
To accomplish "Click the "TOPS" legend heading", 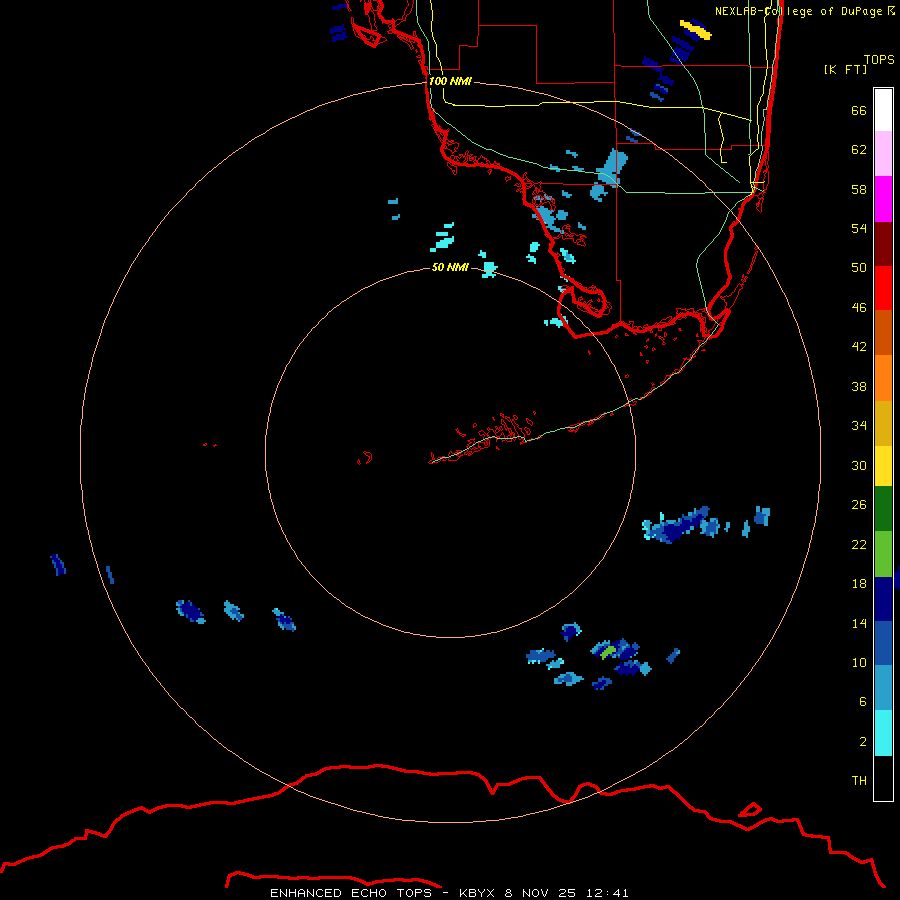I will [879, 60].
